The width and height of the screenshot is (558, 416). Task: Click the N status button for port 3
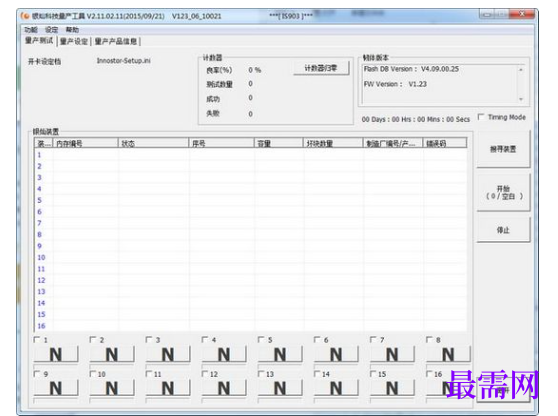(168, 354)
